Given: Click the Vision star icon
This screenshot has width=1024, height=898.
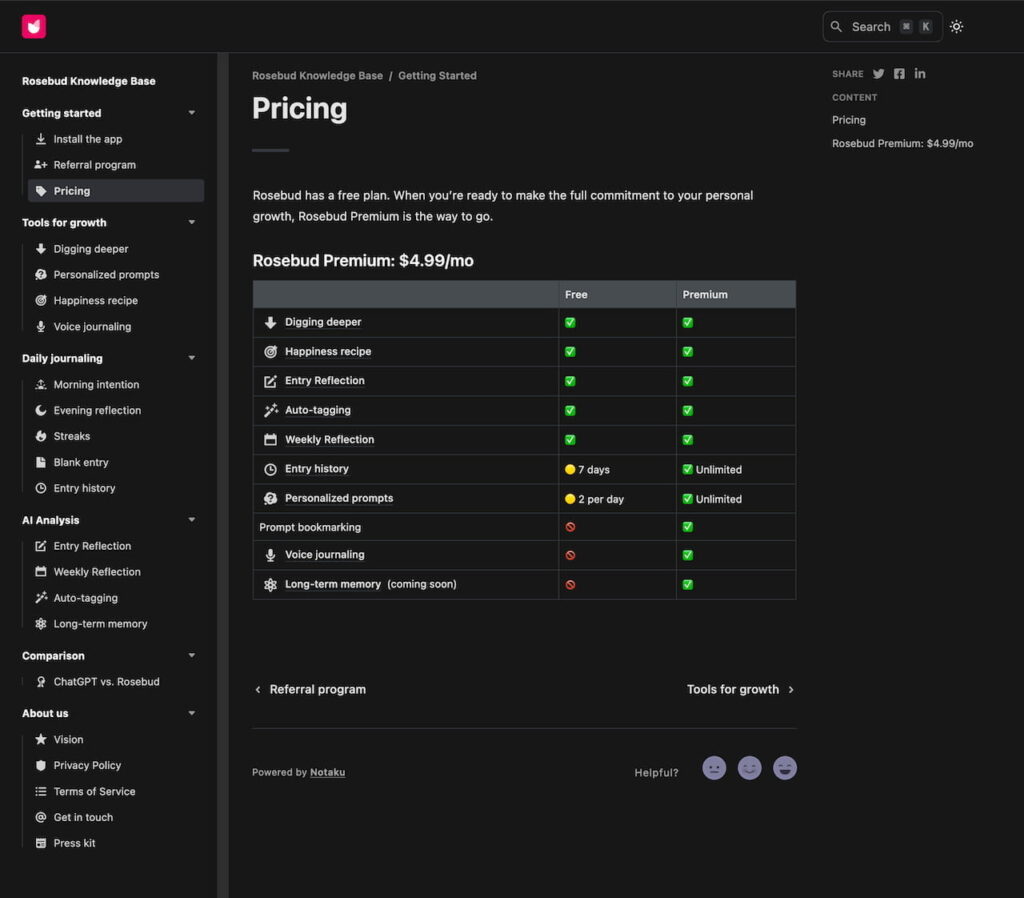Looking at the screenshot, I should tap(40, 739).
